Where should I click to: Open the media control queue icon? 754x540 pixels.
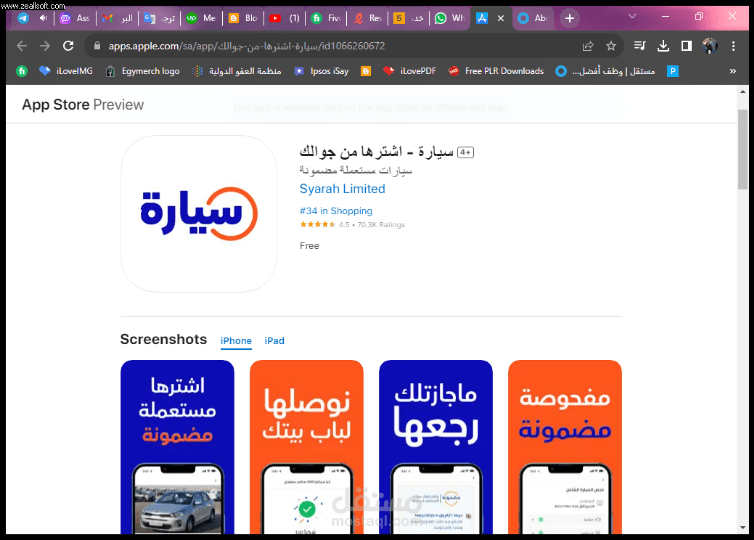coord(640,46)
